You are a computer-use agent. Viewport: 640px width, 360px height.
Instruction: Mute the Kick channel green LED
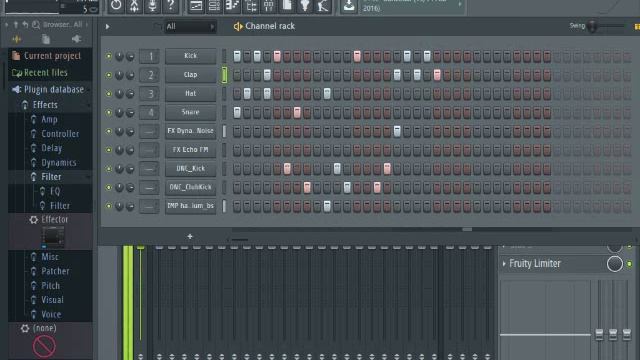tap(109, 56)
